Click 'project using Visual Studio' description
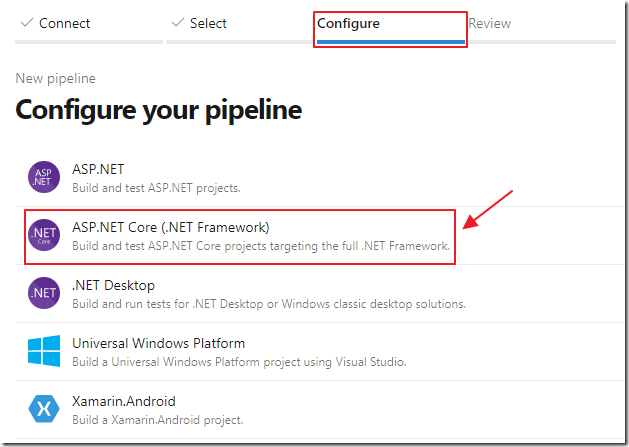The image size is (629, 447). (334, 362)
